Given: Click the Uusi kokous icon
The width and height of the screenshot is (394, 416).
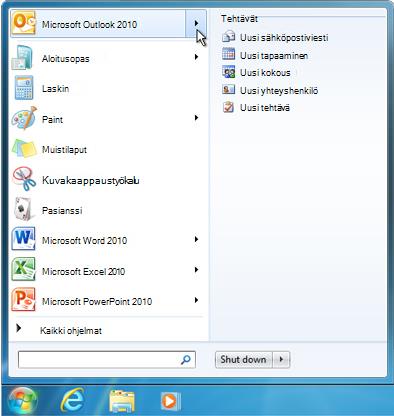Looking at the screenshot, I should [x=229, y=72].
